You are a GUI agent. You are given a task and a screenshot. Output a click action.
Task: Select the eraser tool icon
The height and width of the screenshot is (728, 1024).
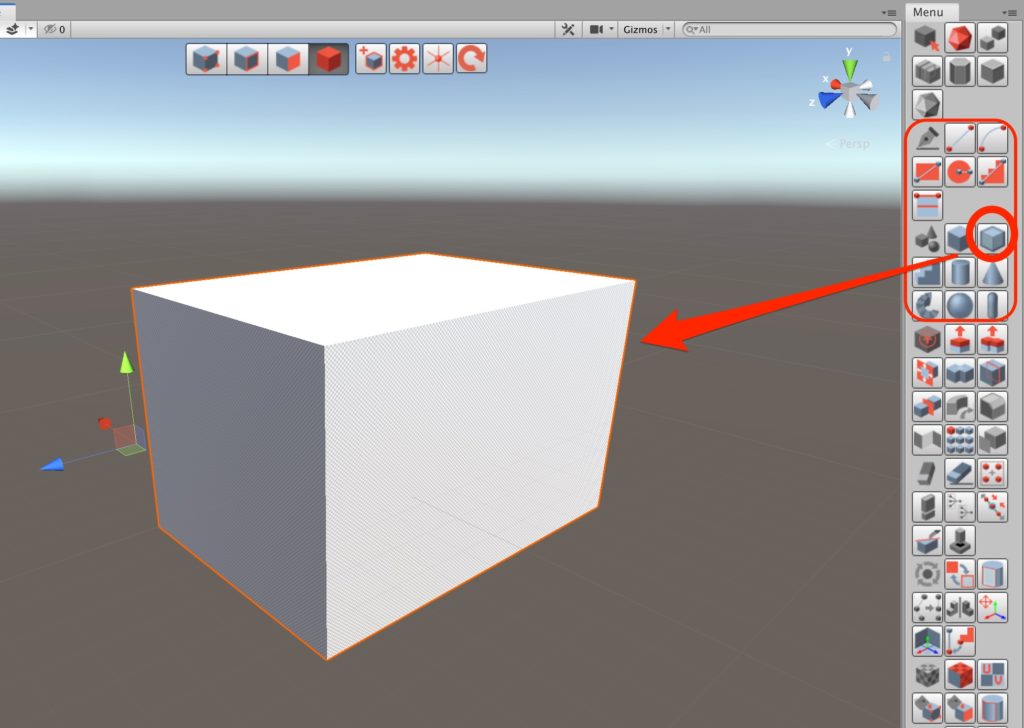(960, 472)
